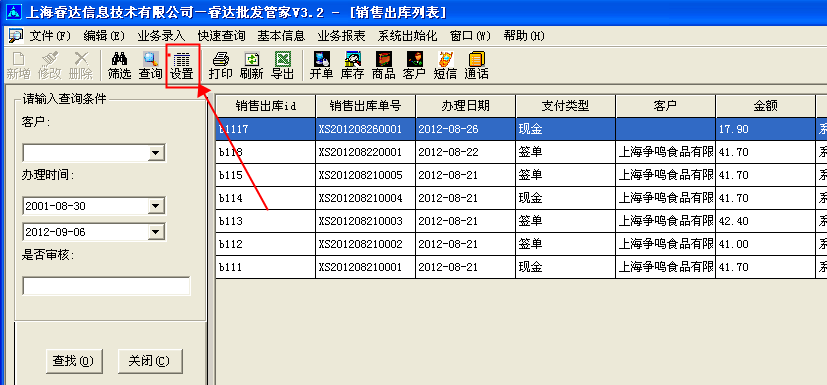
Task: Open the 库存 (Inventory) tool
Action: tap(353, 65)
